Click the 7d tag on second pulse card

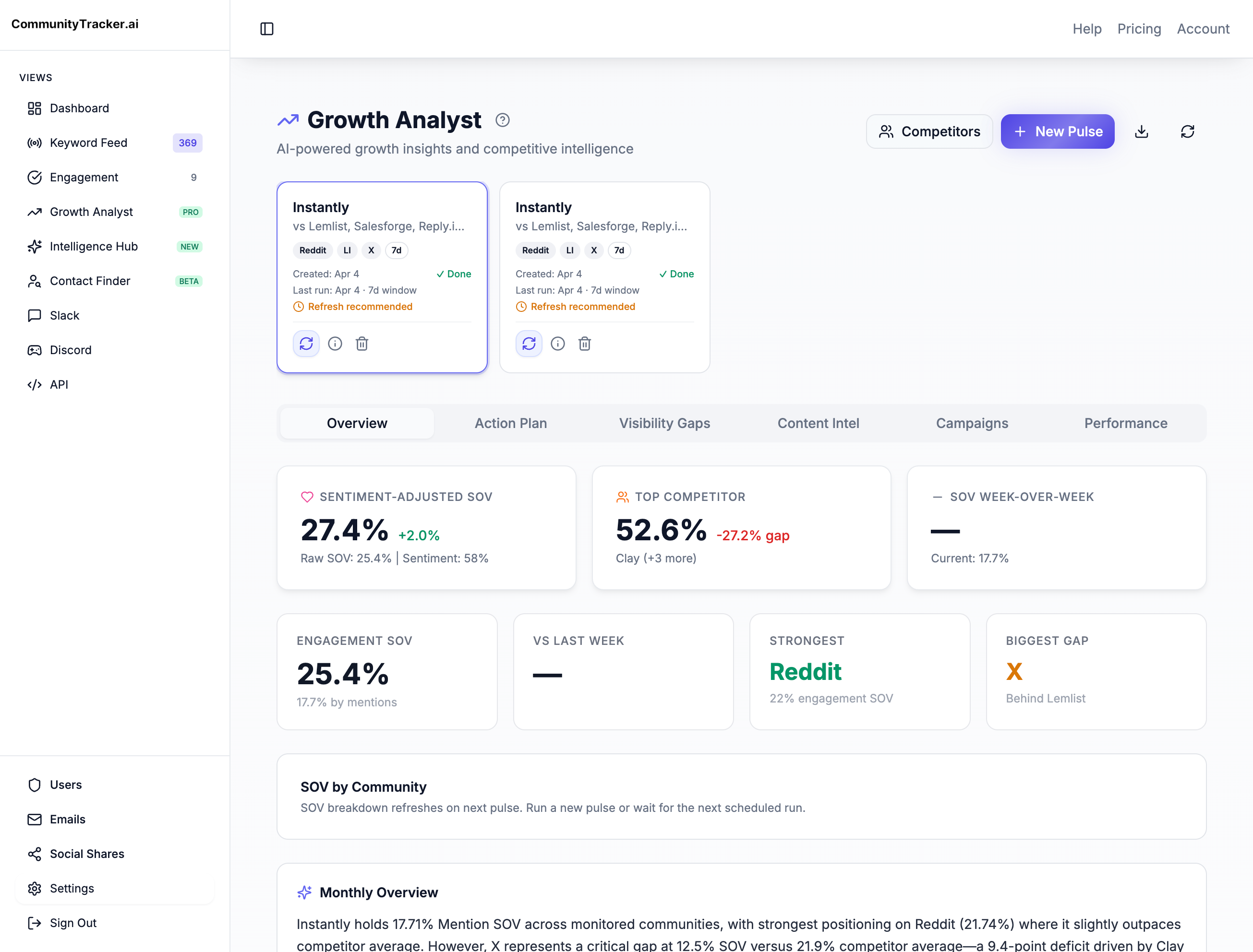tap(619, 250)
